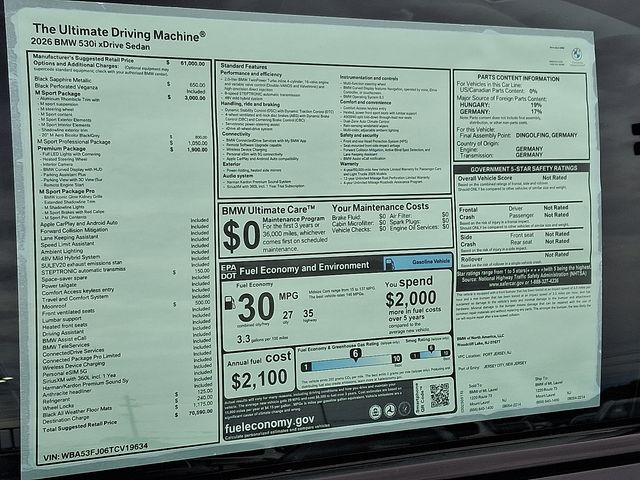Click 'Anthracite headliner' line
The height and width of the screenshot is (480, 640).
coord(67,393)
